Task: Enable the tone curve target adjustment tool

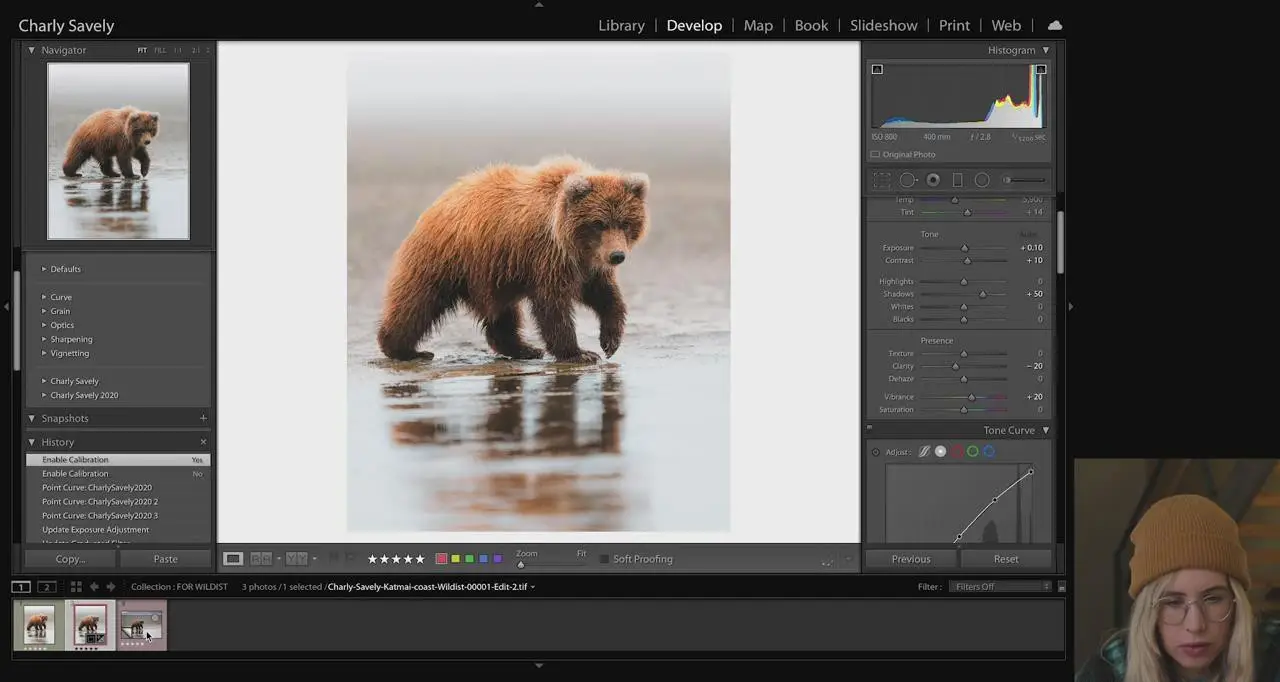Action: point(876,452)
